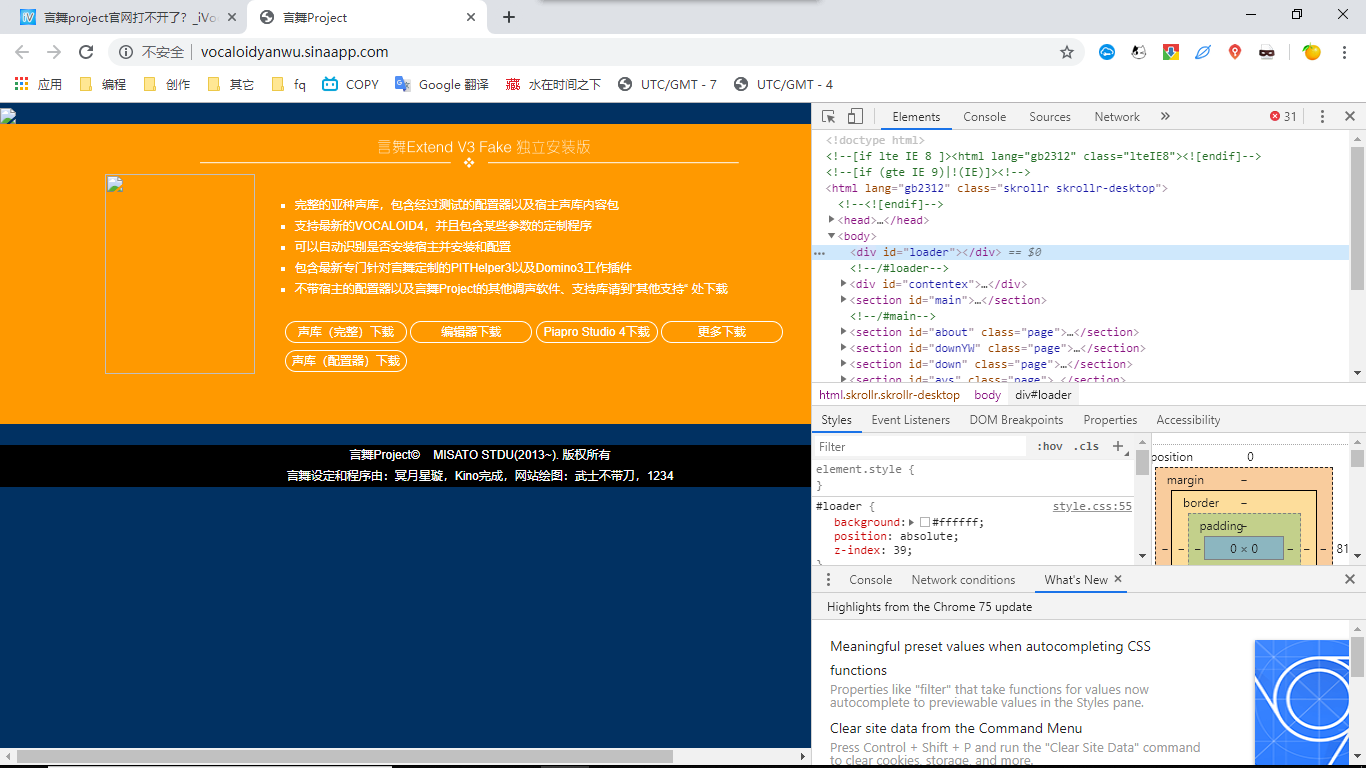Click the red error count badge 31
Image resolution: width=1366 pixels, height=768 pixels.
point(1283,117)
